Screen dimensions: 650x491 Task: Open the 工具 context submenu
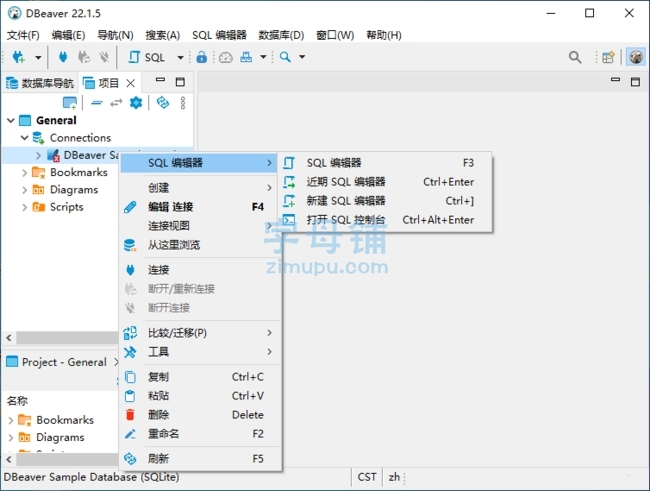200,352
